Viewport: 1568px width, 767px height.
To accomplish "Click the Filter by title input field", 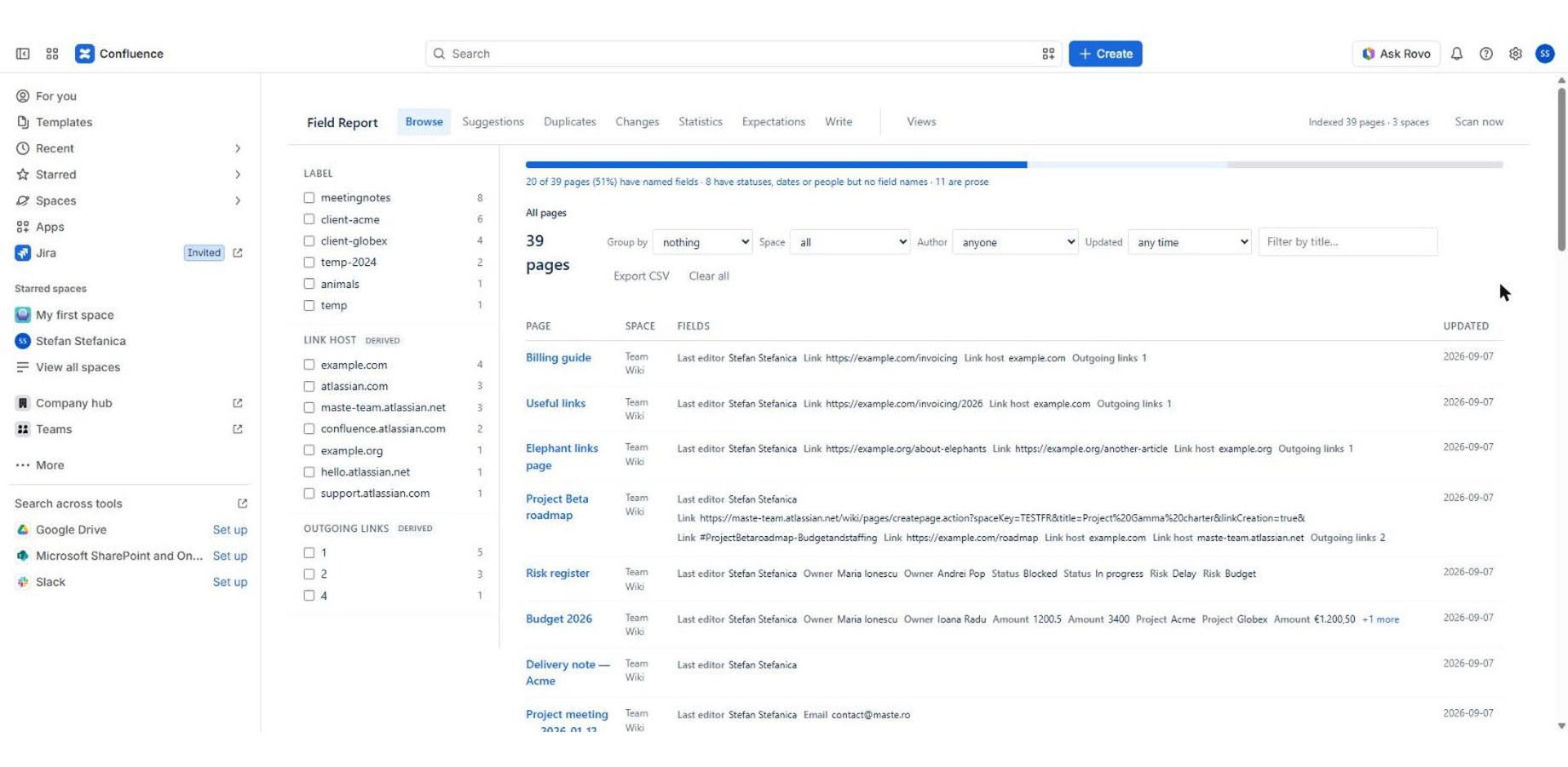I will coord(1347,242).
